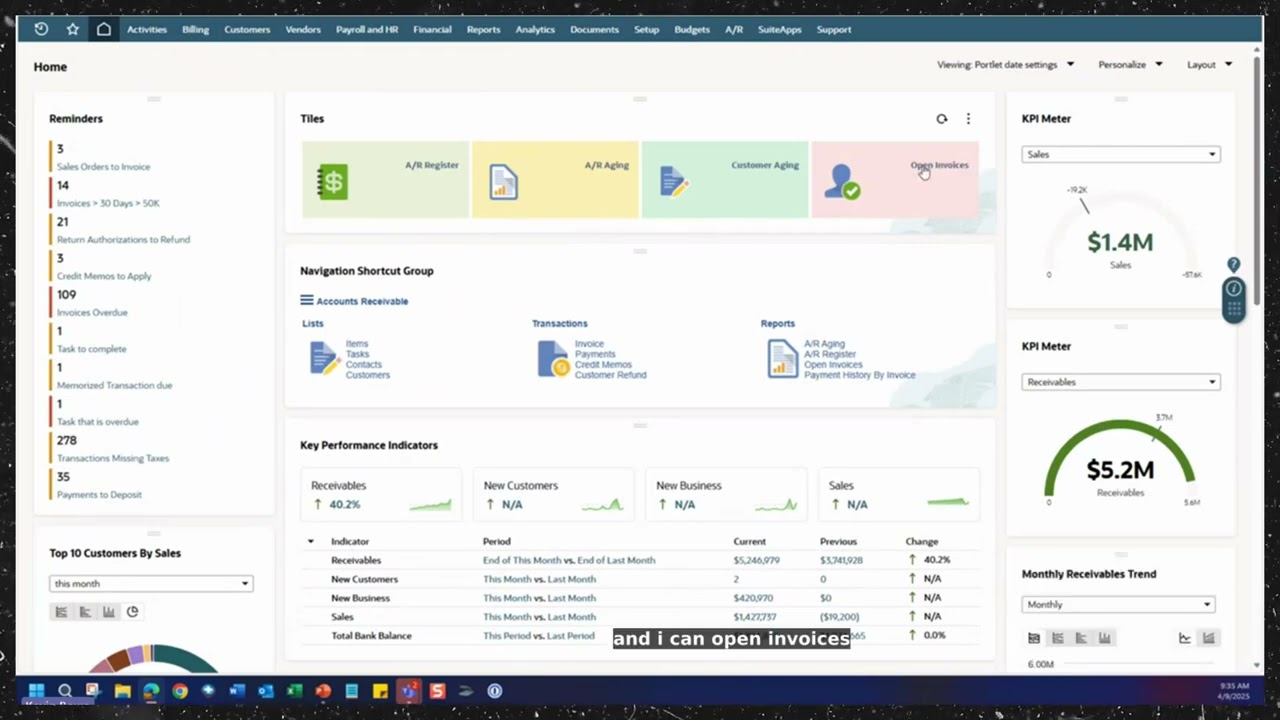The image size is (1280, 720).
Task: Click the Reports group chart icon
Action: (783, 358)
